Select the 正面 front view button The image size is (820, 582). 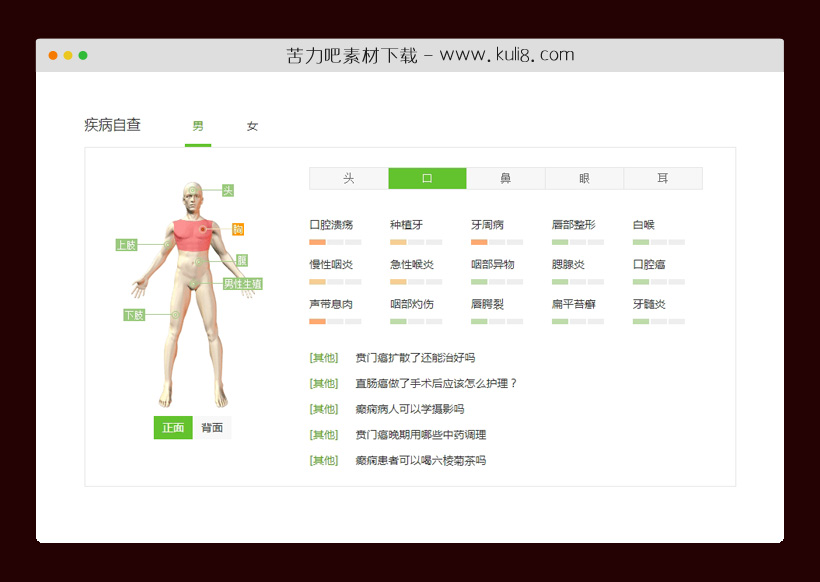pyautogui.click(x=172, y=427)
